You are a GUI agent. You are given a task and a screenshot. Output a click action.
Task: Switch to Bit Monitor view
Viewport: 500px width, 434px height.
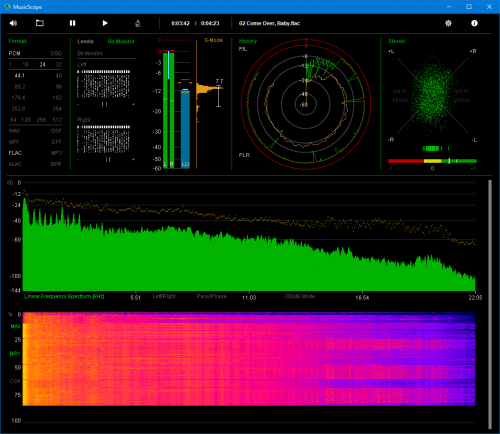[121, 41]
